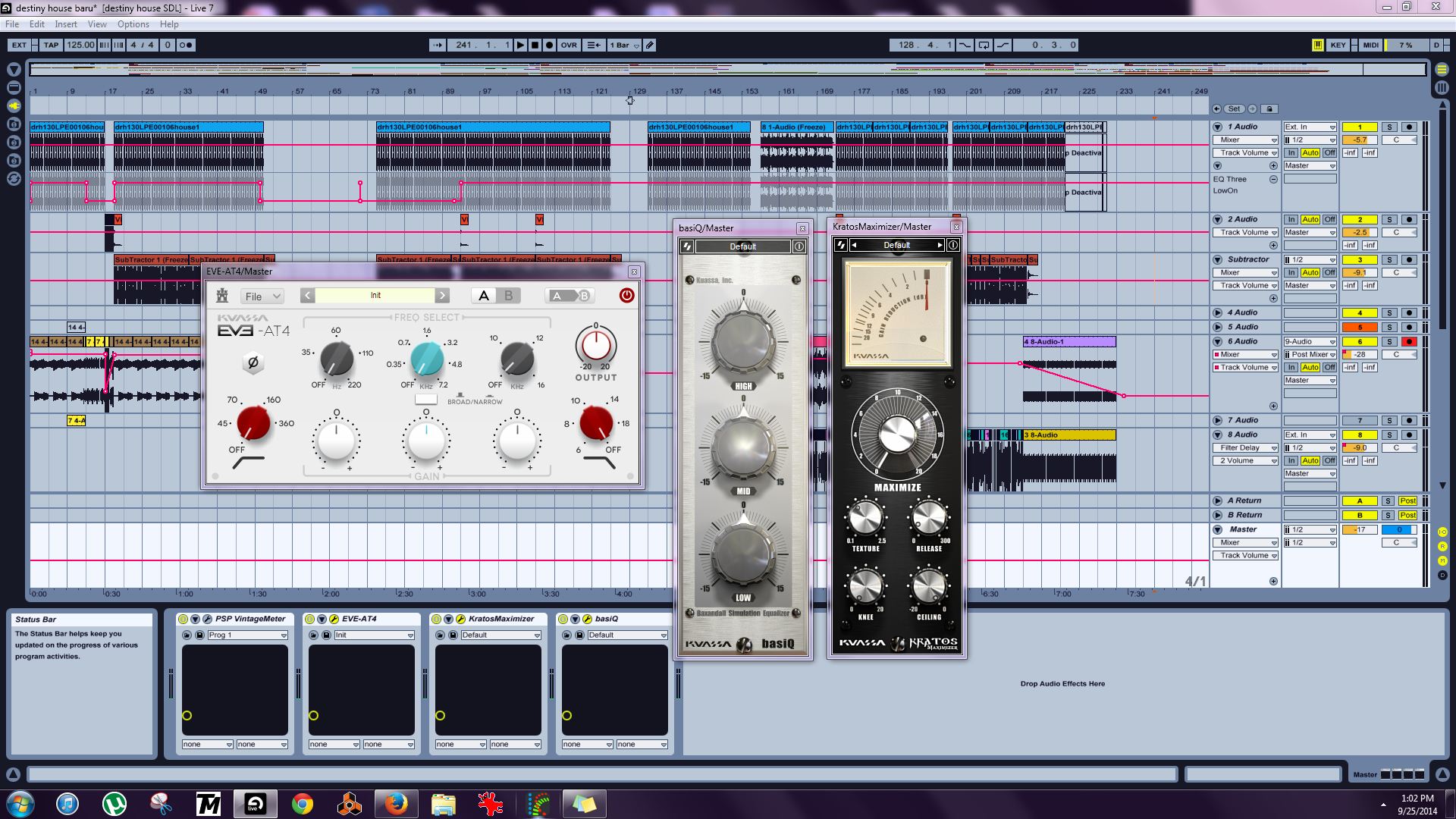Viewport: 1456px width, 819px height.
Task: Open the PSP VintageMeter Prog 1 dropdown
Action: (x=247, y=635)
